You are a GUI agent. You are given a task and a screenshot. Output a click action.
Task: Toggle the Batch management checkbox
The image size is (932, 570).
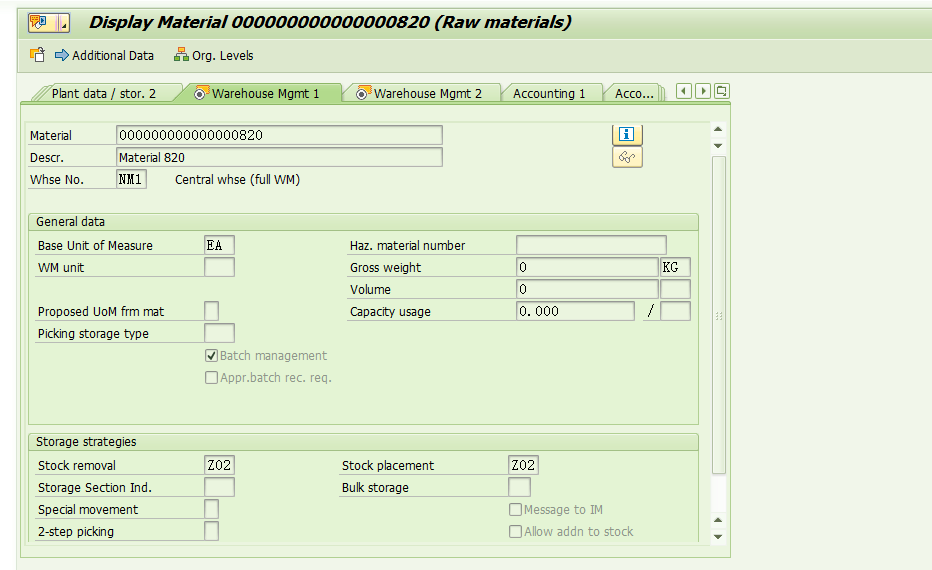click(x=211, y=355)
